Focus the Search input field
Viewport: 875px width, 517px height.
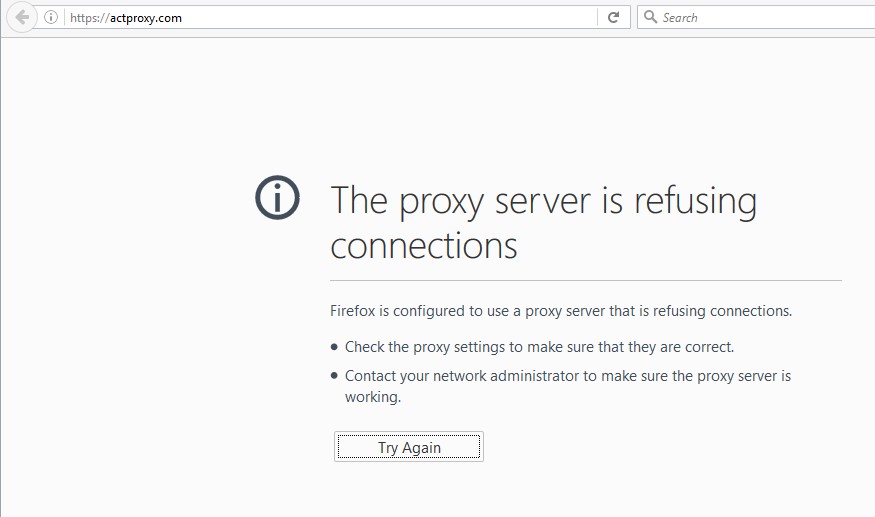[756, 17]
